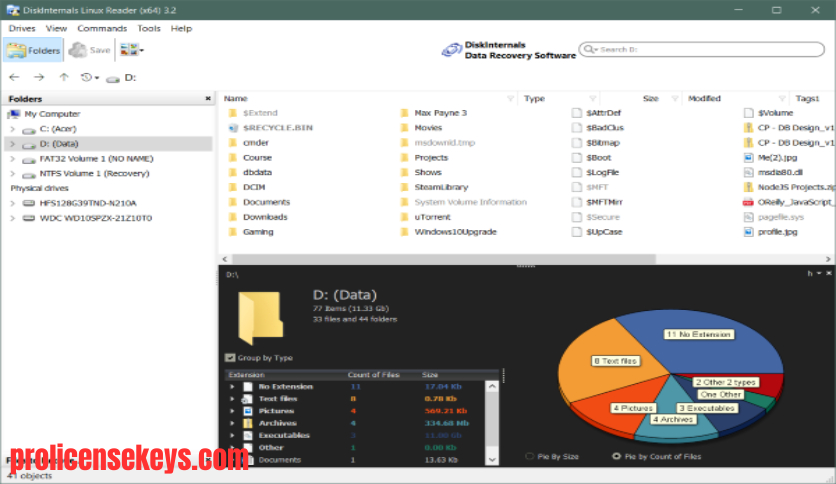Expand the Archives row in extension table
The height and width of the screenshot is (484, 836).
[232, 423]
